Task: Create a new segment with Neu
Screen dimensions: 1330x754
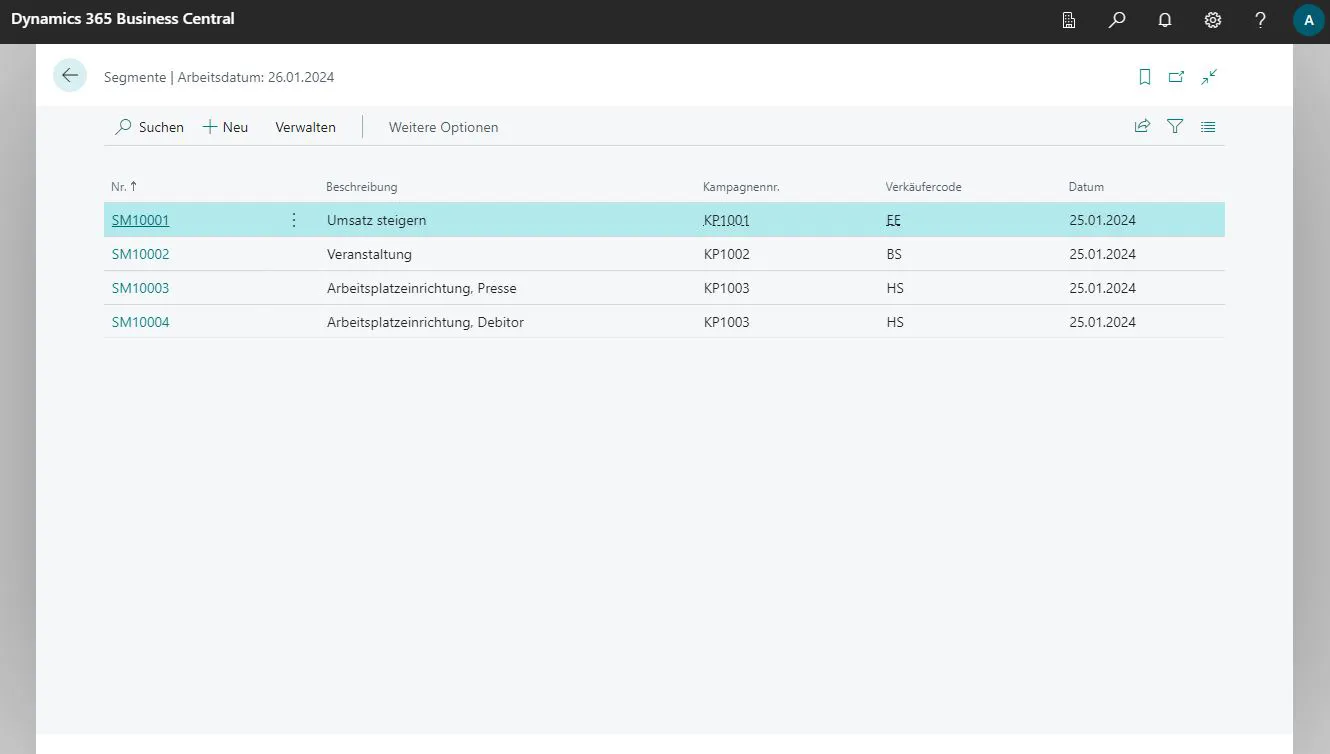Action: click(x=225, y=127)
